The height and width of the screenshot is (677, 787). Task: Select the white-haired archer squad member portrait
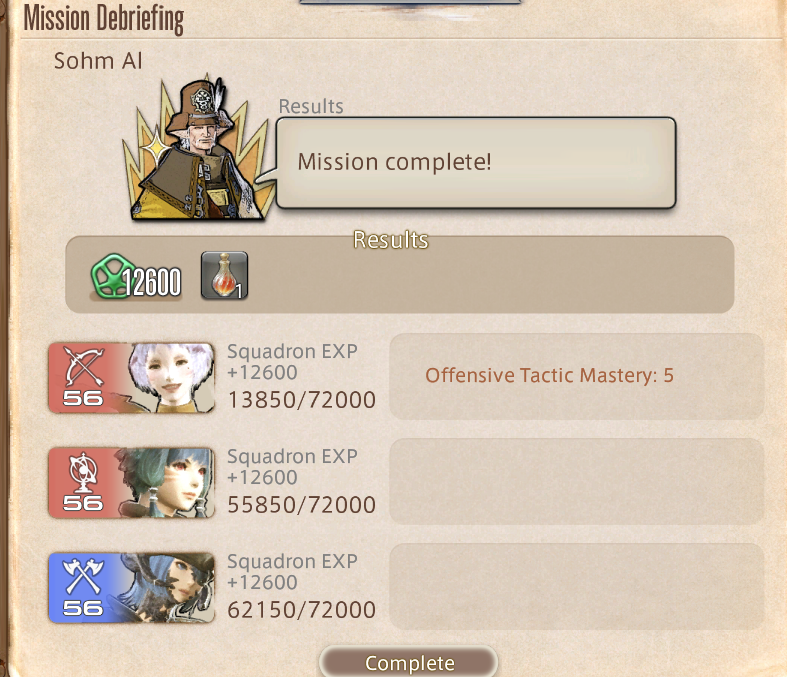(x=168, y=377)
